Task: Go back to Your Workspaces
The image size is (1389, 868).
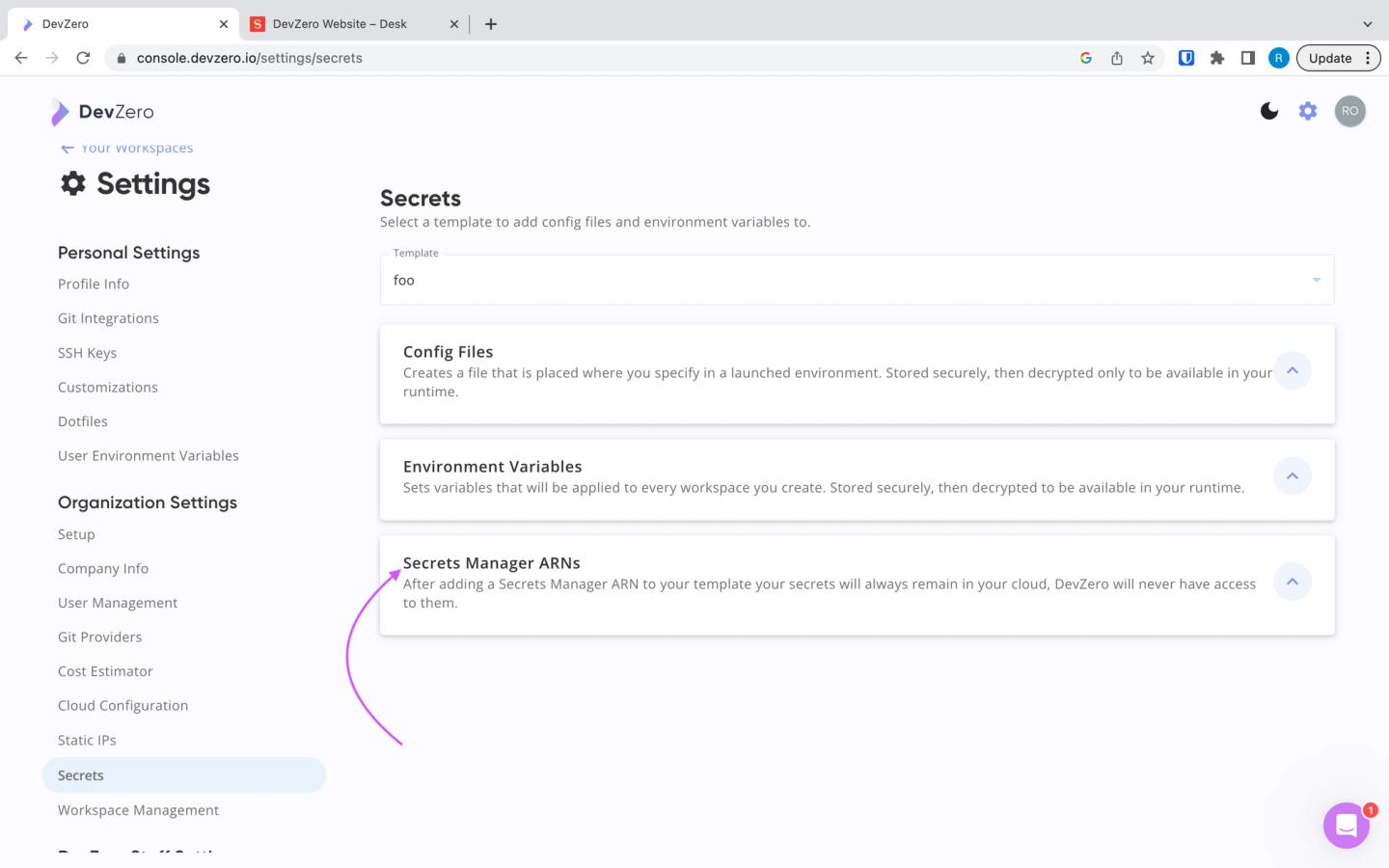Action: pos(126,149)
